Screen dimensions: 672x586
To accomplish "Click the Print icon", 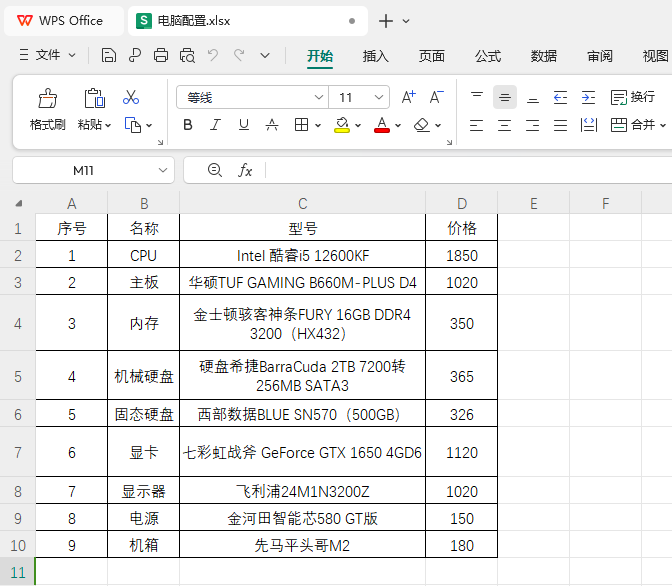I will [161, 56].
